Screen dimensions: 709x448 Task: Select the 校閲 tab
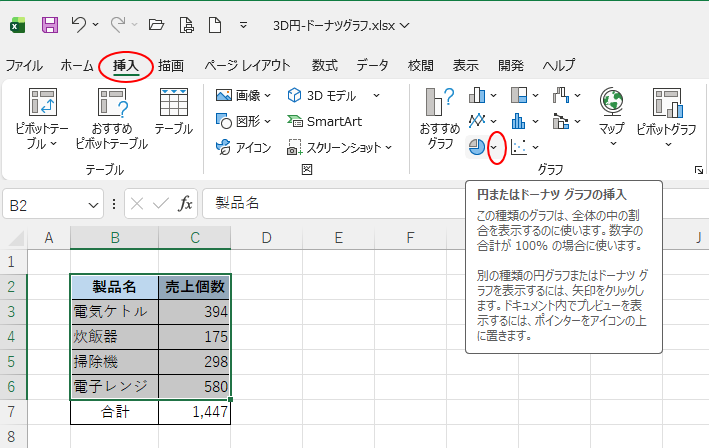421,66
